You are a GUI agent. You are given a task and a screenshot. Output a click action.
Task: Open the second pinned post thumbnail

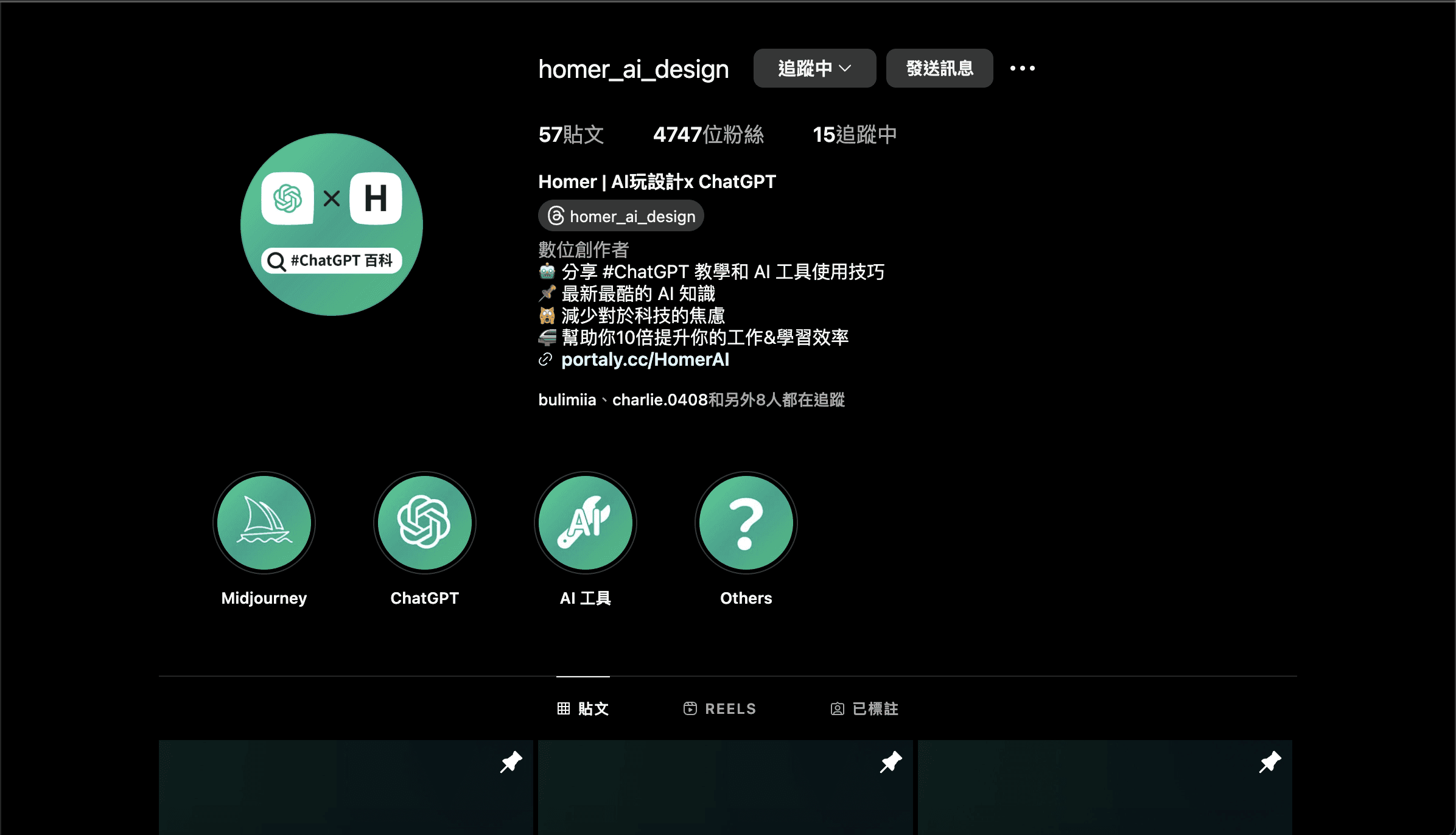pos(726,788)
